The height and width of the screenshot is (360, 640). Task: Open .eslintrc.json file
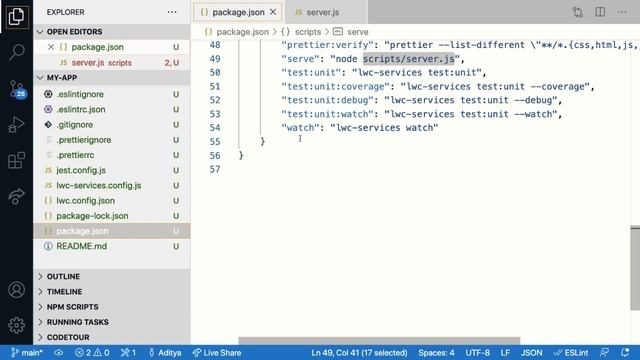[x=112, y=109]
